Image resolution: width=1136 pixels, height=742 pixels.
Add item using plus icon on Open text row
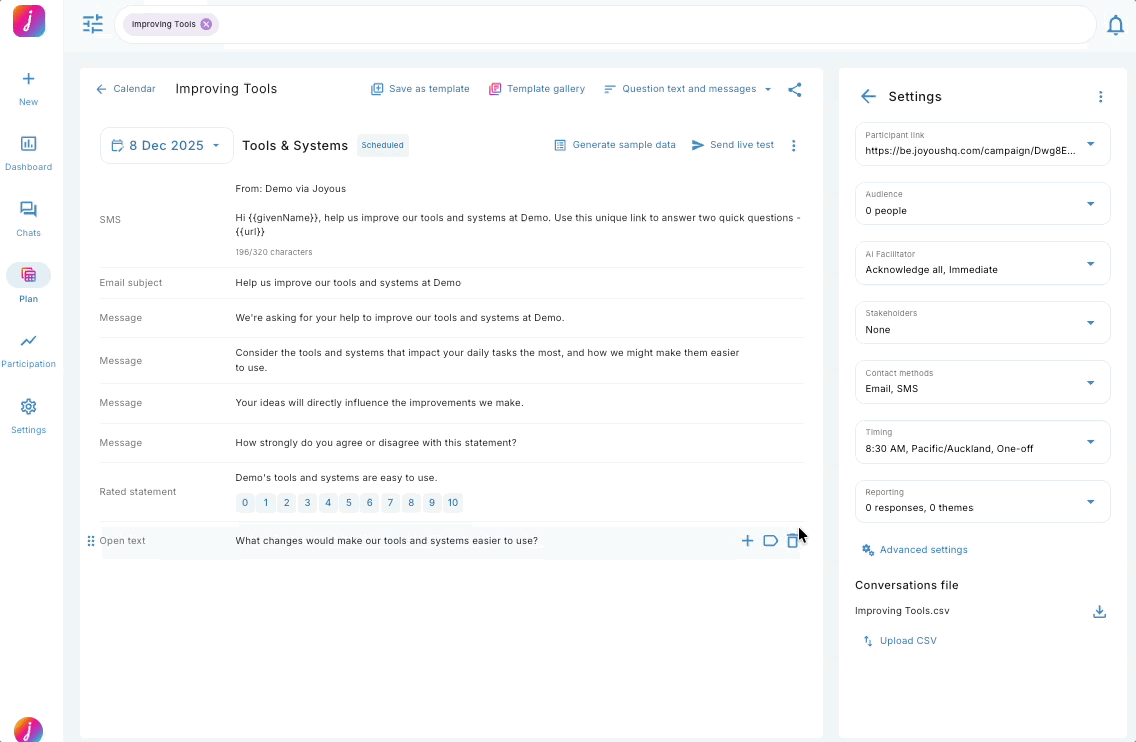tap(747, 541)
